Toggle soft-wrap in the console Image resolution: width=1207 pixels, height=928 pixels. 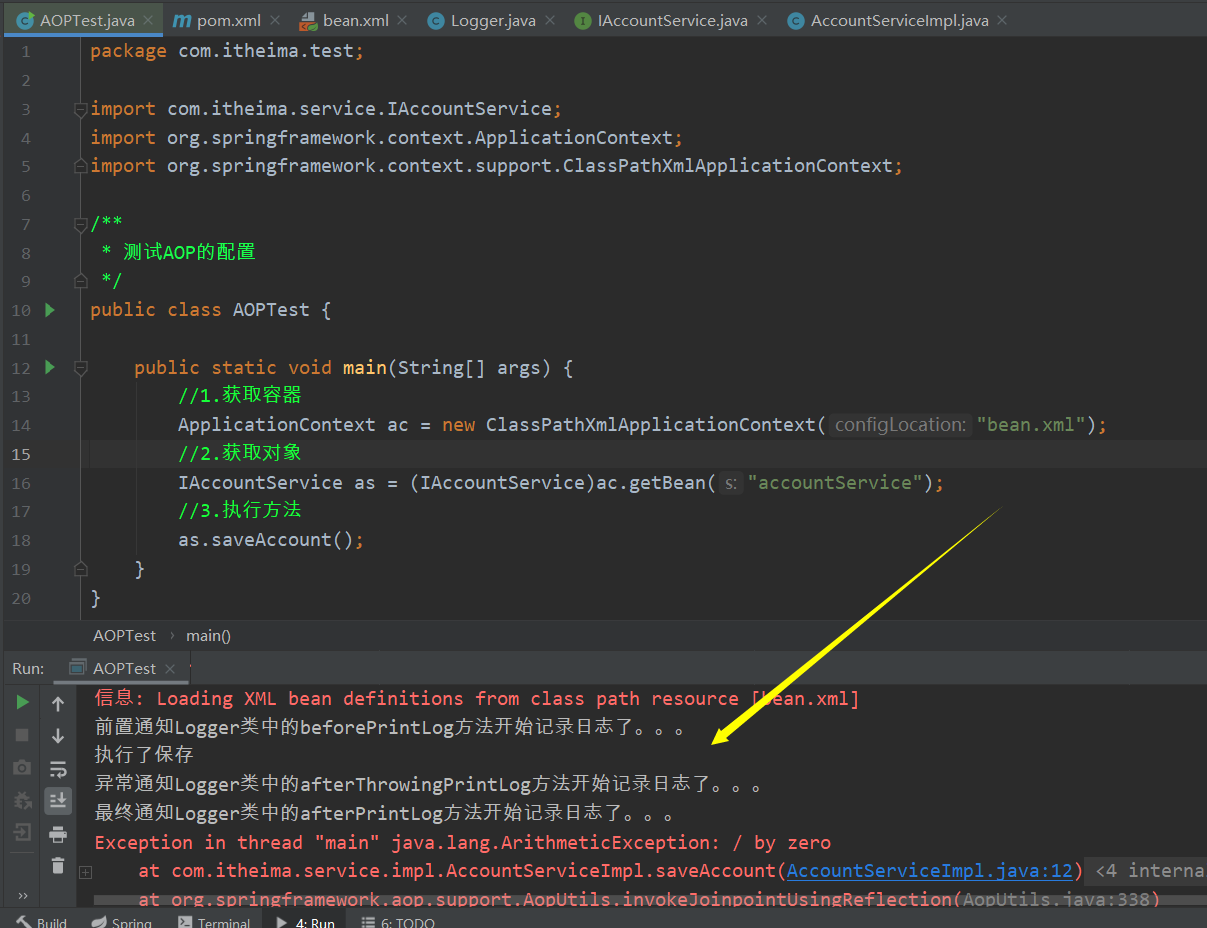(x=58, y=768)
